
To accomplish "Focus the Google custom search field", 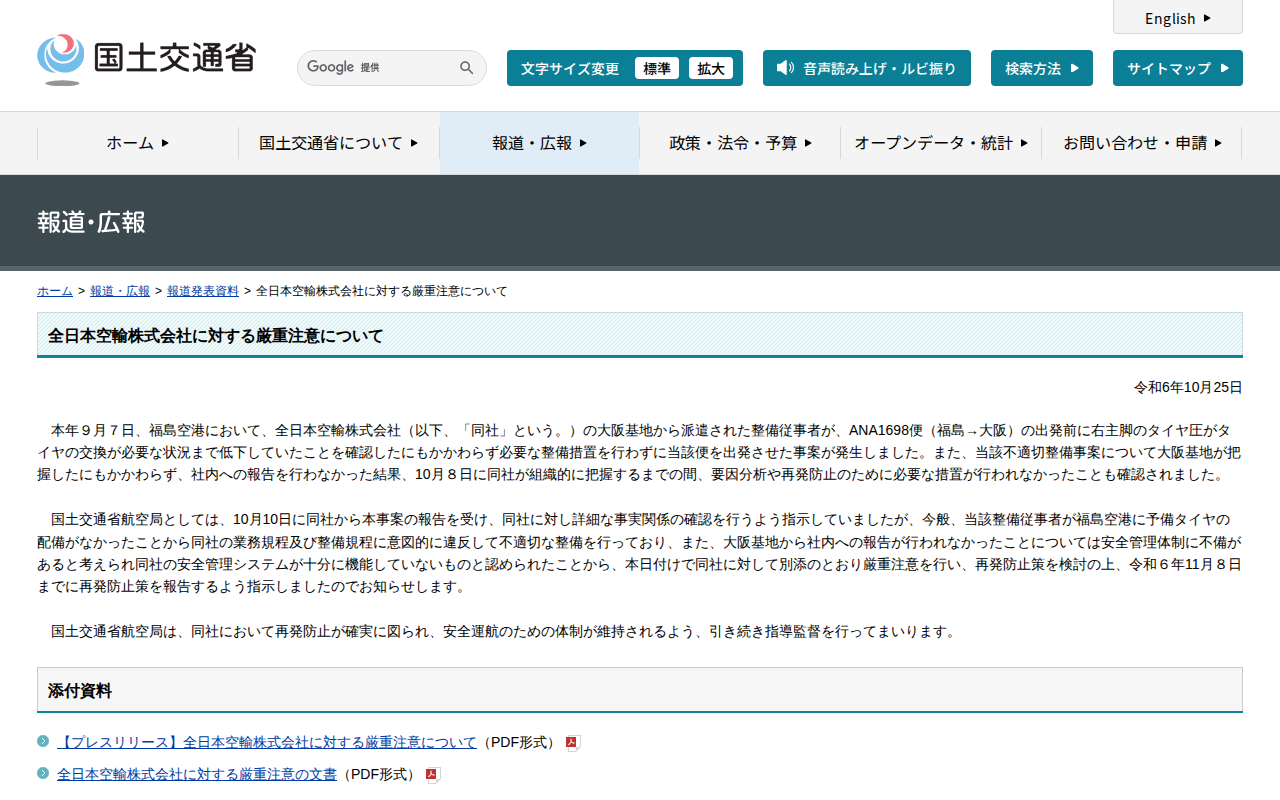I will coord(378,68).
